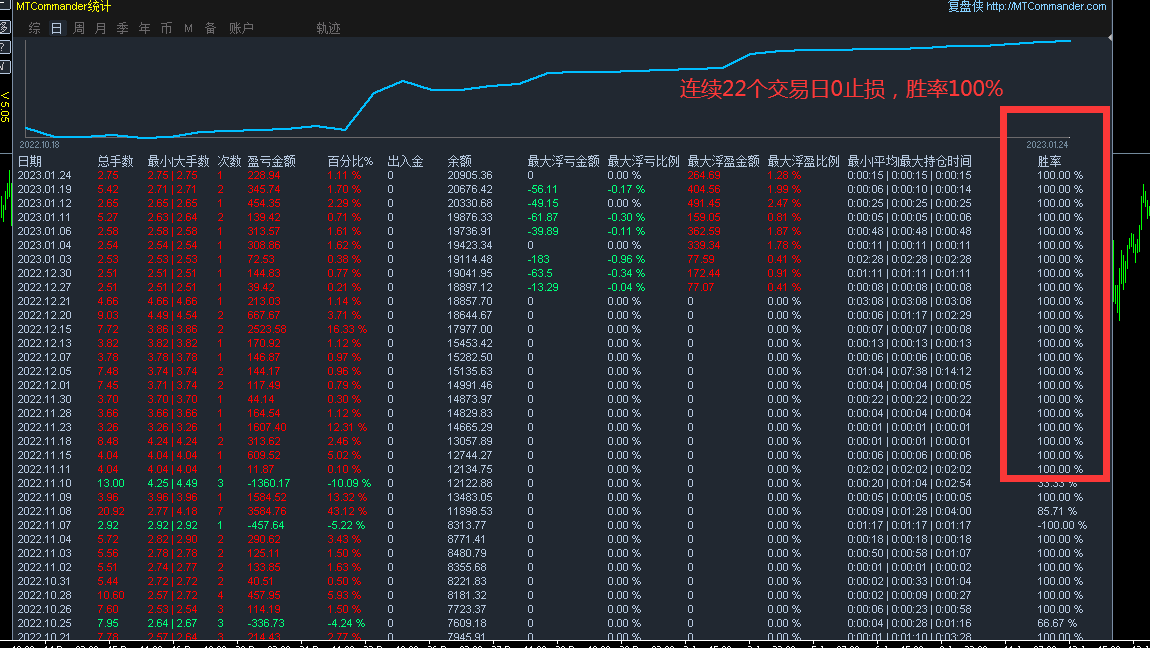Click loss -336.73 in 2022.10.25 row
1150x648 pixels.
coord(265,623)
